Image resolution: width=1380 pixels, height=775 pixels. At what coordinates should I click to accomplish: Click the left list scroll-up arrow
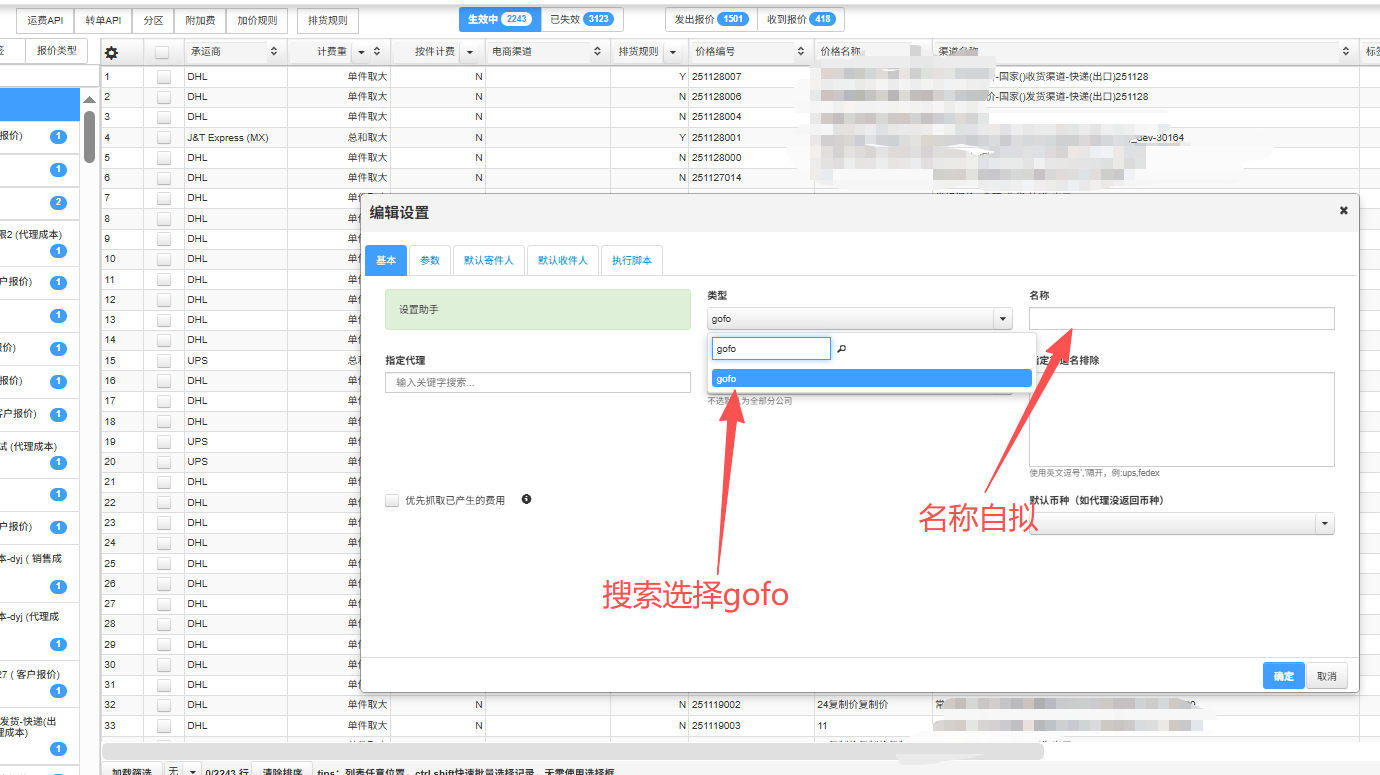tap(89, 100)
